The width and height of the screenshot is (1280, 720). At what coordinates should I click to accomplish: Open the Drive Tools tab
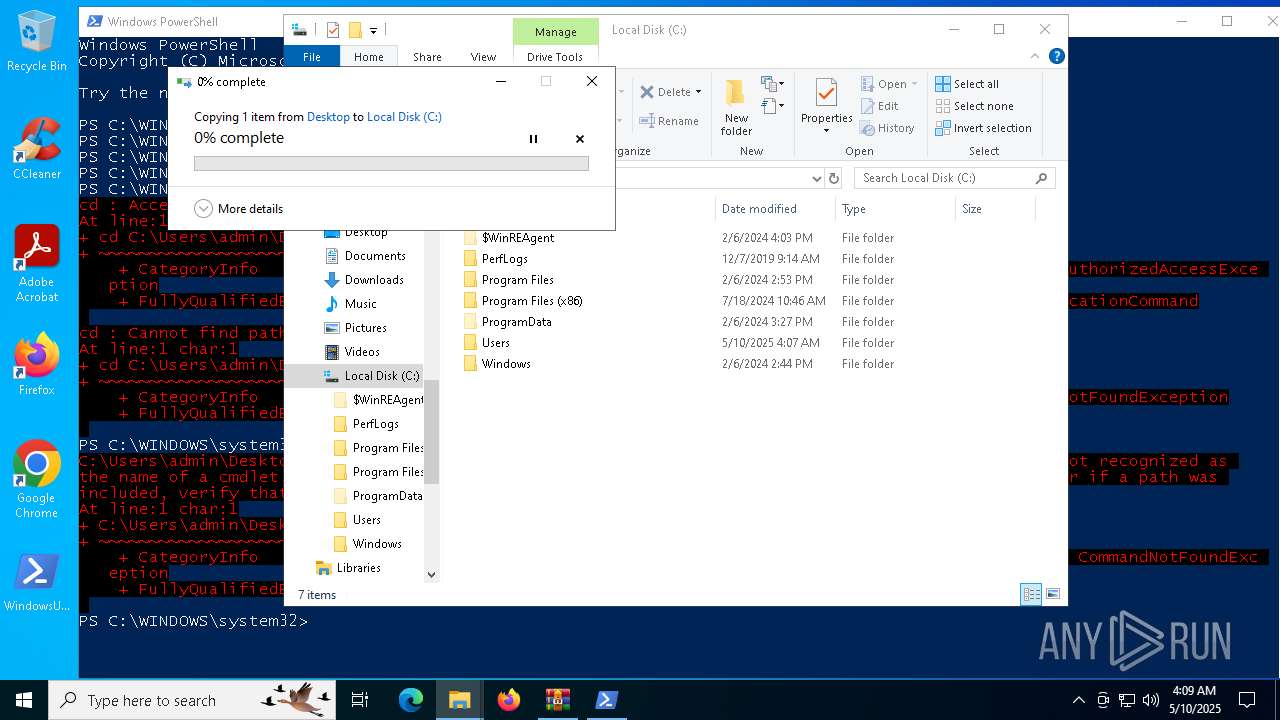pyautogui.click(x=555, y=57)
